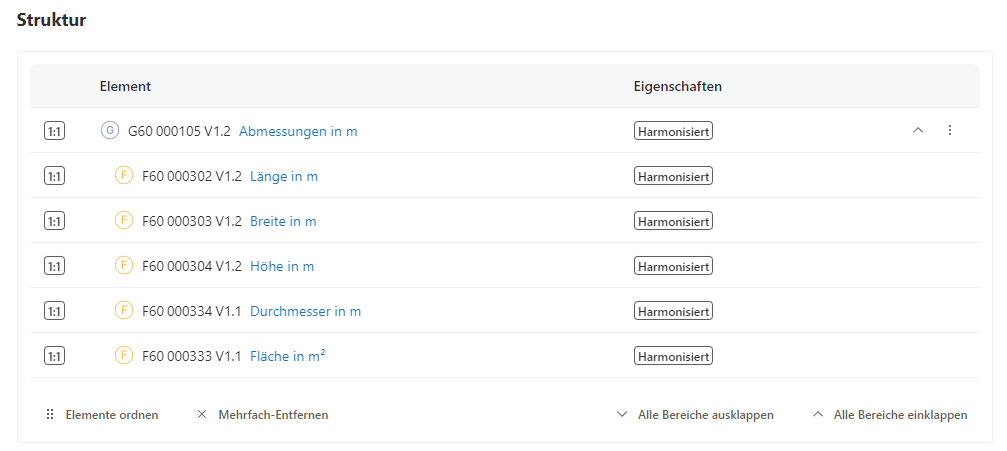This screenshot has width=1007, height=451.
Task: Click the F field icon beside Länge
Action: [124, 176]
